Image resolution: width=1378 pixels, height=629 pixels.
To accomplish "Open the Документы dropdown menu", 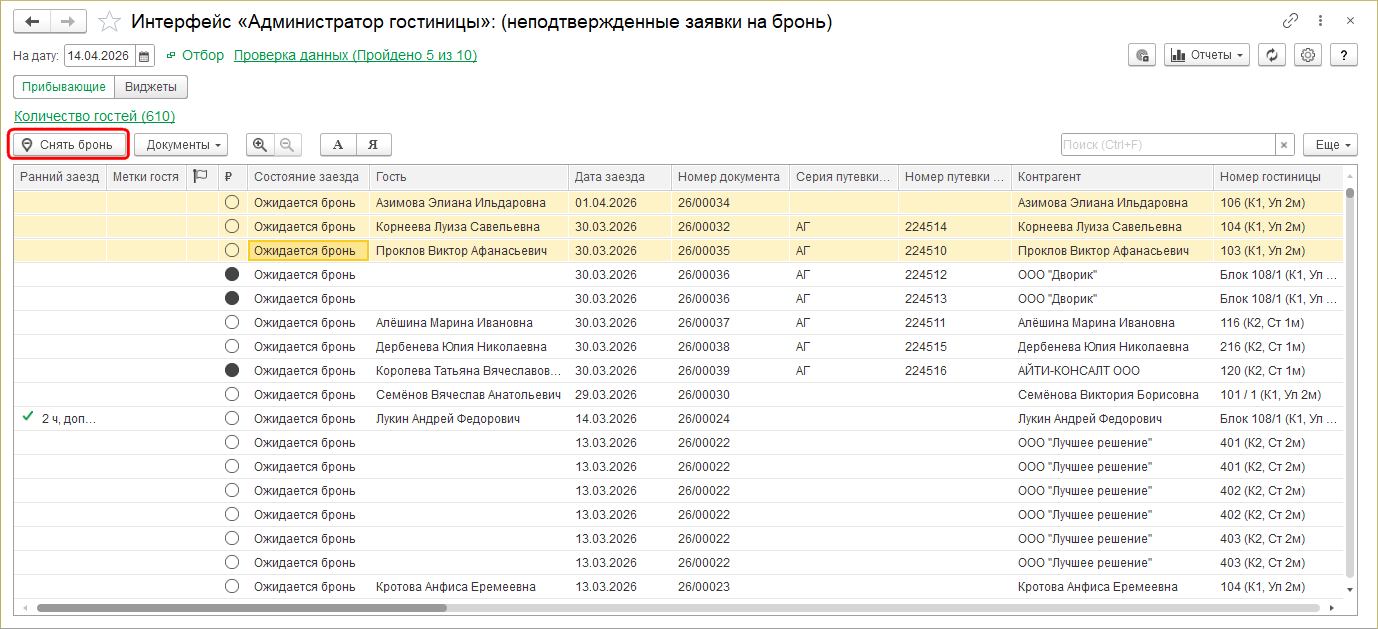I will (x=181, y=145).
